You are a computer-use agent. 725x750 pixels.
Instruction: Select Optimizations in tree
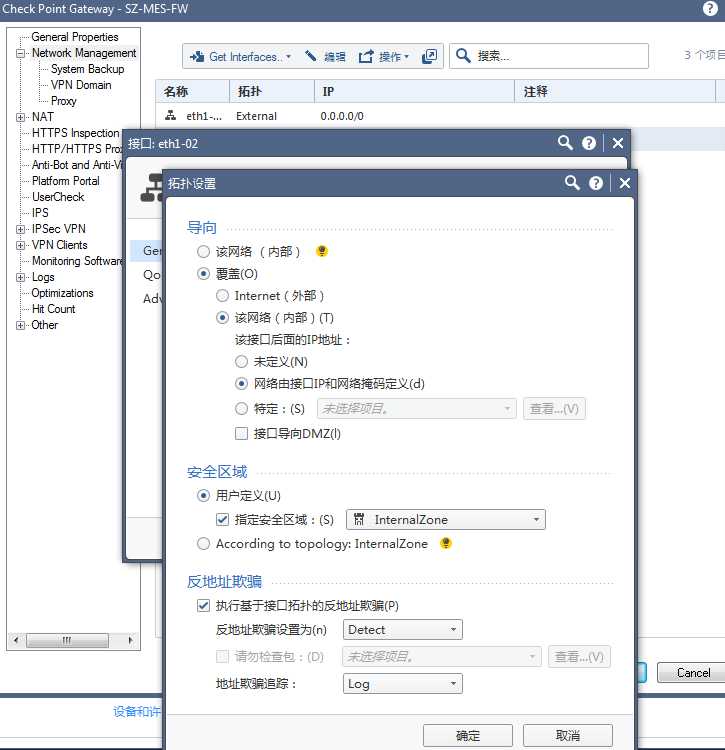click(x=62, y=293)
